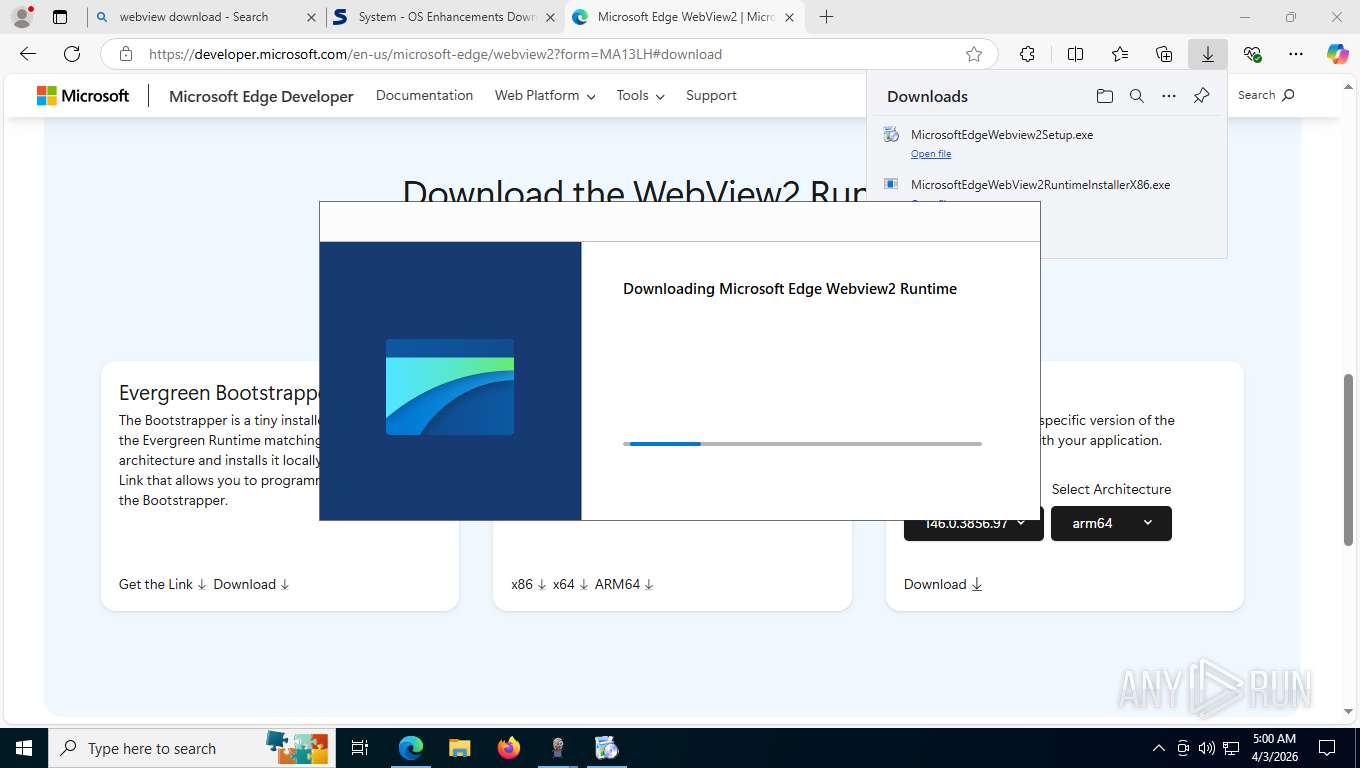Search downloads magnifier icon
Viewport: 1360px width, 768px height.
1137,96
